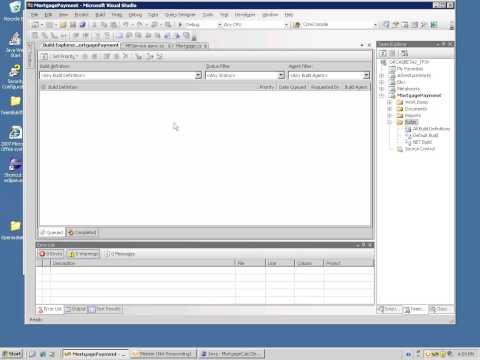Sort Error List by File column
This screenshot has height=360, width=480.
250,263
